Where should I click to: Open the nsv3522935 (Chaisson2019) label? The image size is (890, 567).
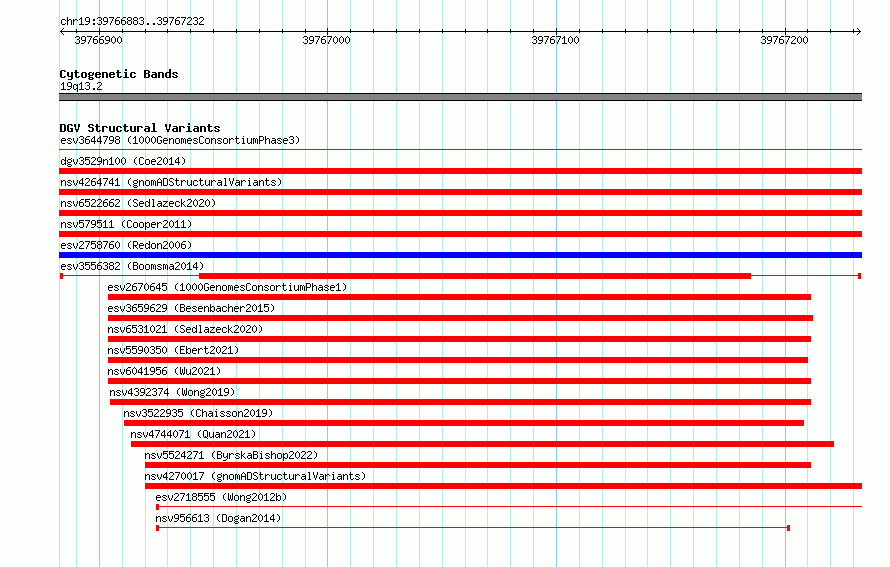[x=198, y=413]
